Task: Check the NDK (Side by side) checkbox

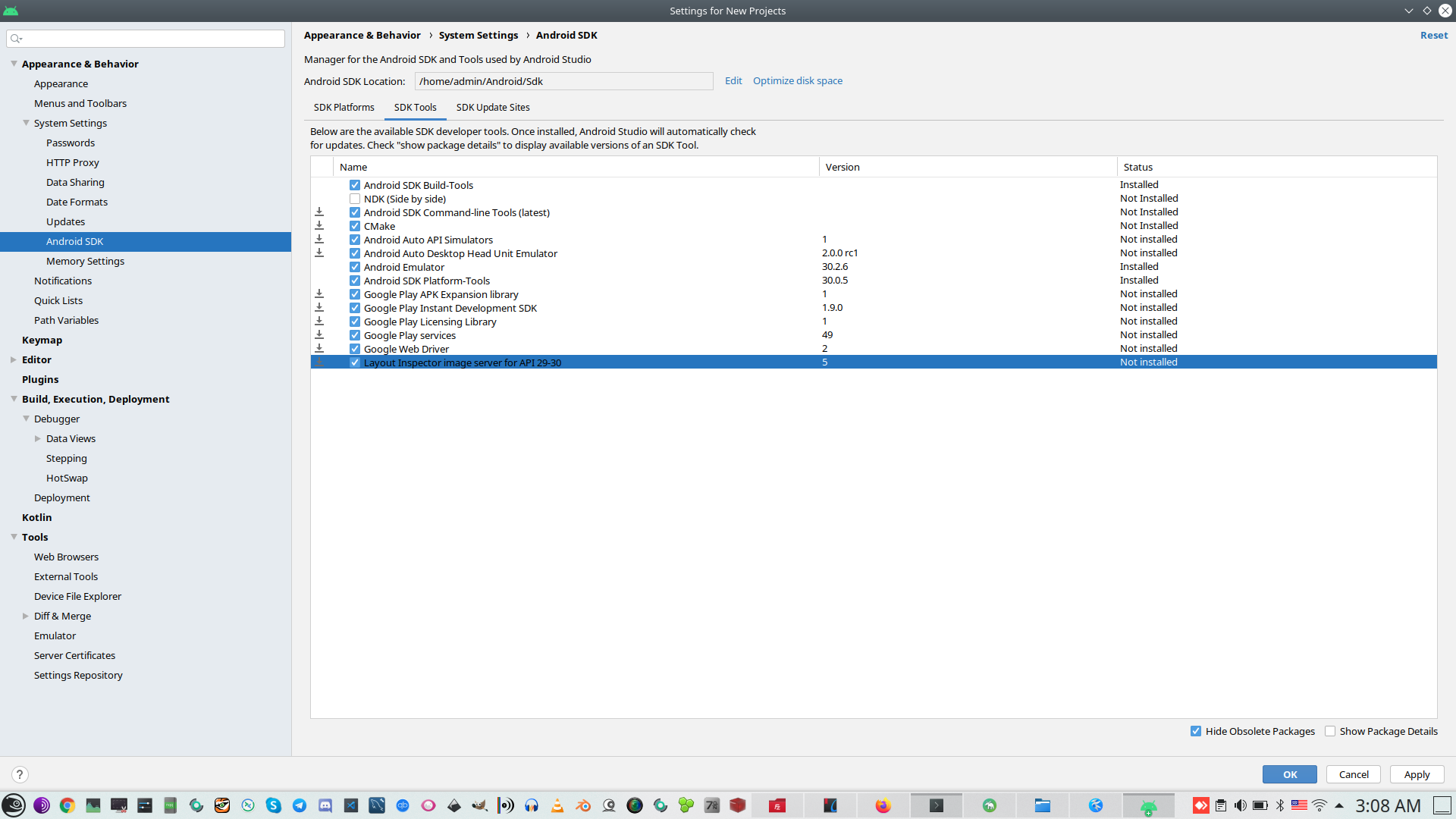Action: click(x=355, y=199)
